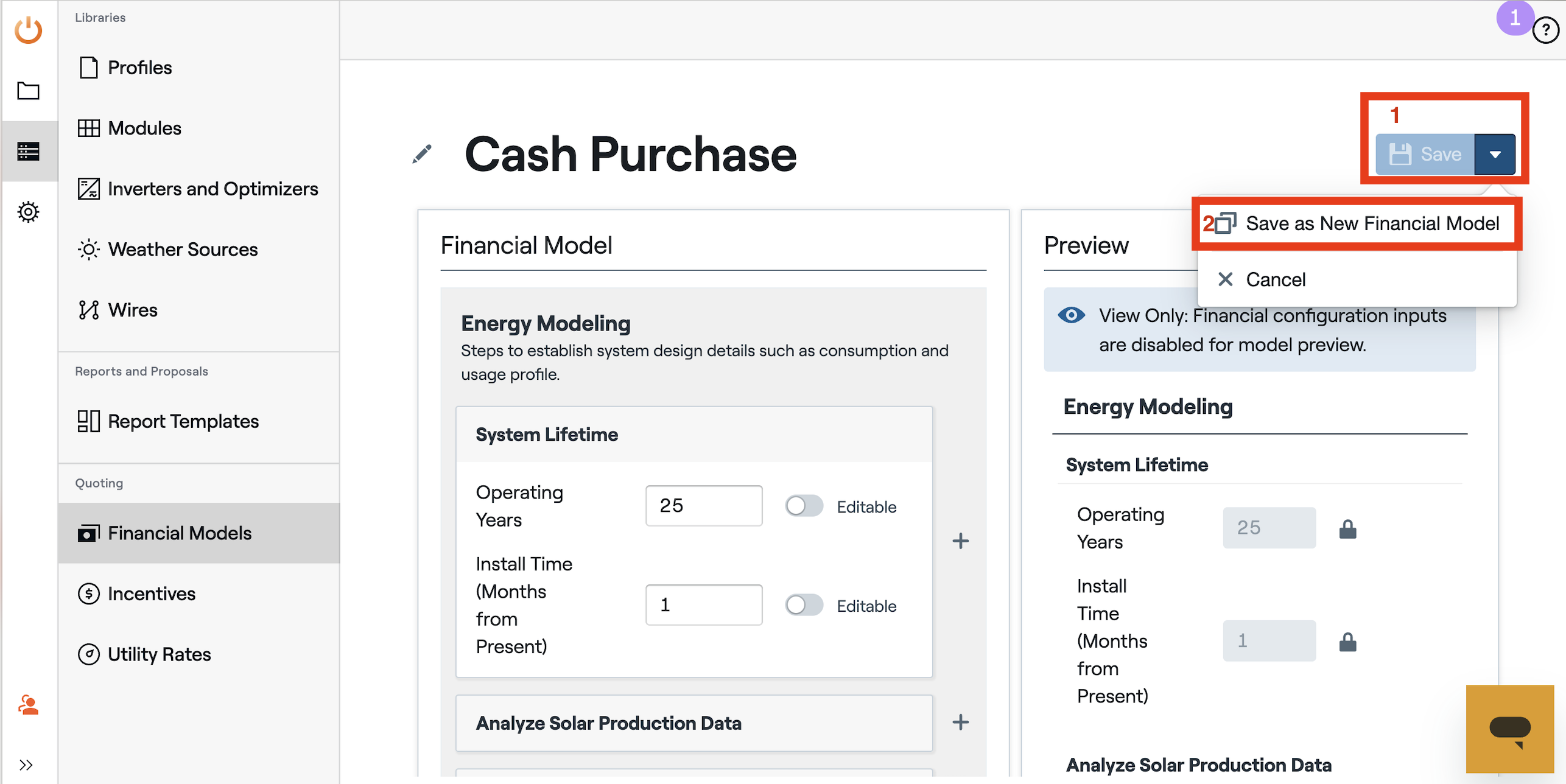Open the settings gear icon
The height and width of the screenshot is (784, 1566).
[x=28, y=212]
